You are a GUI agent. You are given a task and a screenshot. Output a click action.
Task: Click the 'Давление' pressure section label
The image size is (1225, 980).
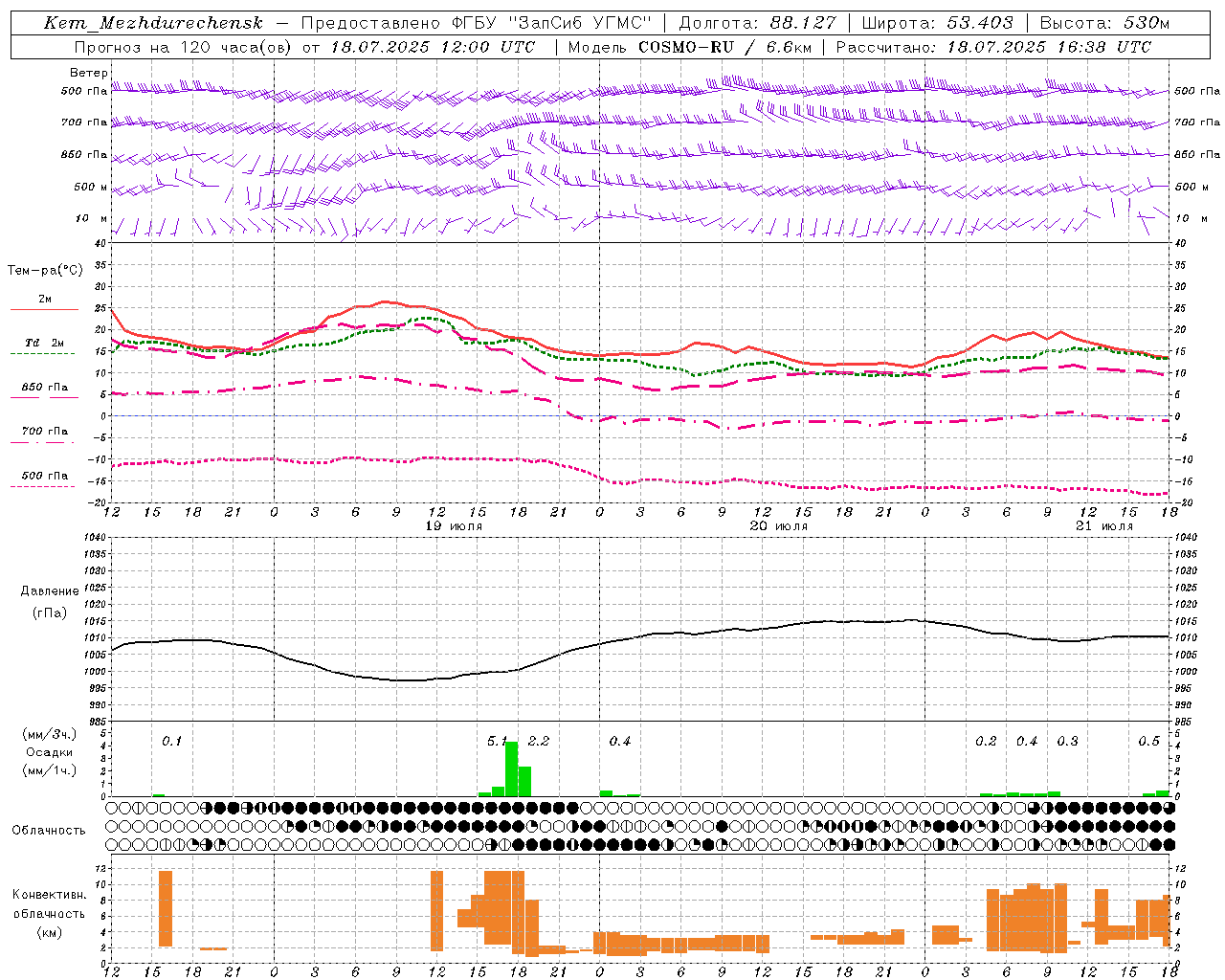[x=49, y=590]
